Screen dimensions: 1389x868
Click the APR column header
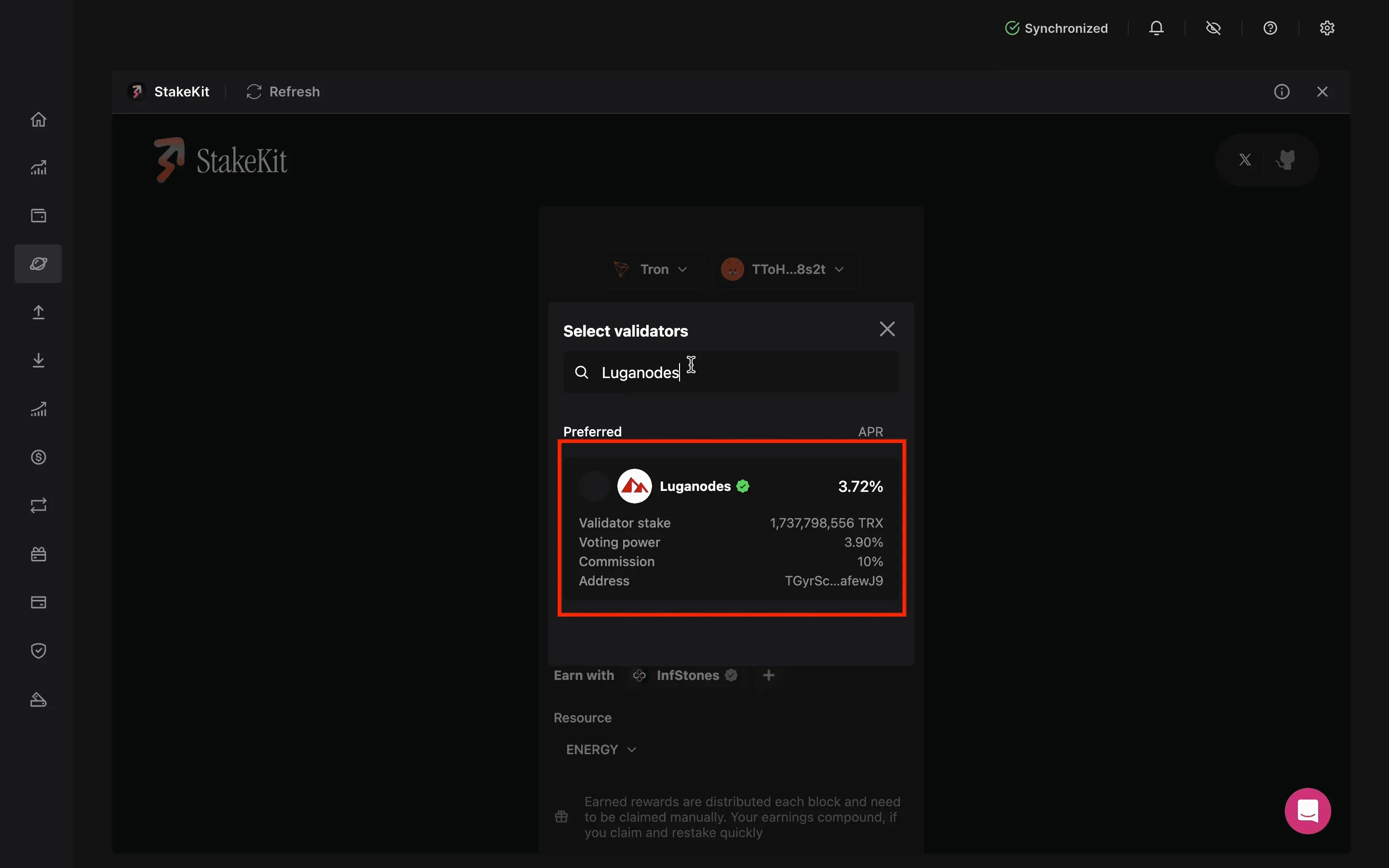point(870,432)
